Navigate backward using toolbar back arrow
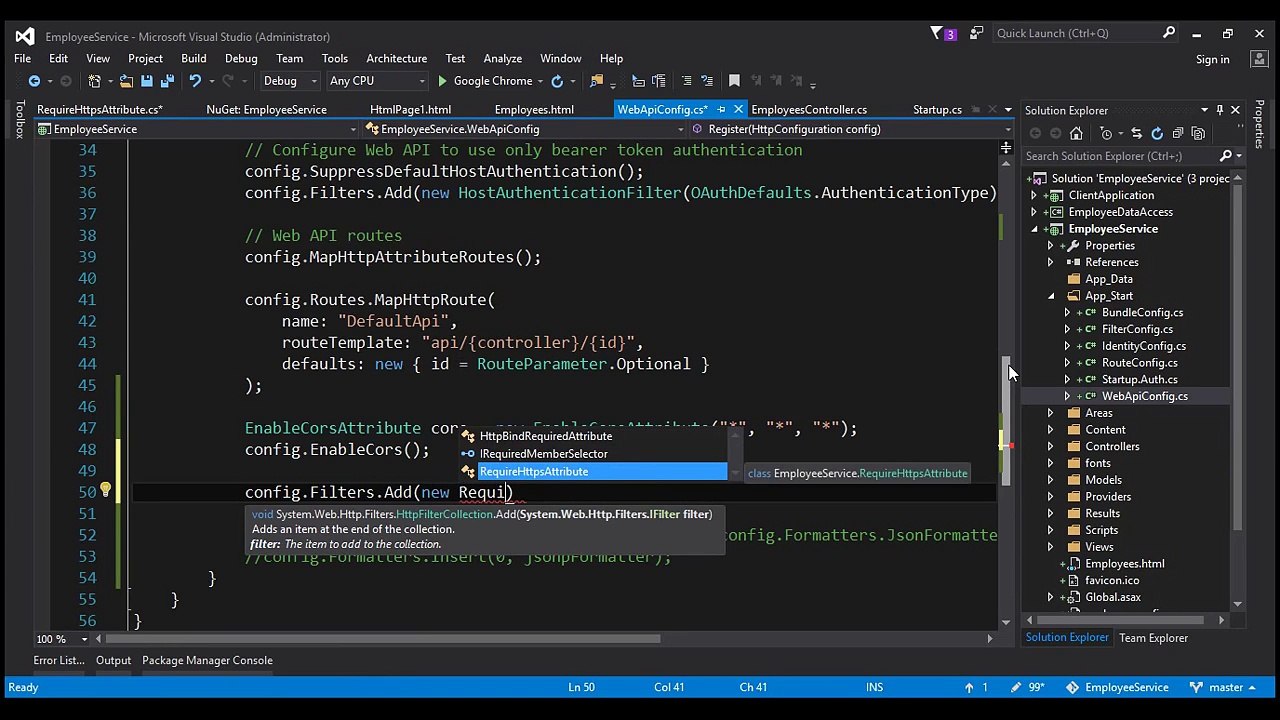1280x720 pixels. tap(34, 81)
